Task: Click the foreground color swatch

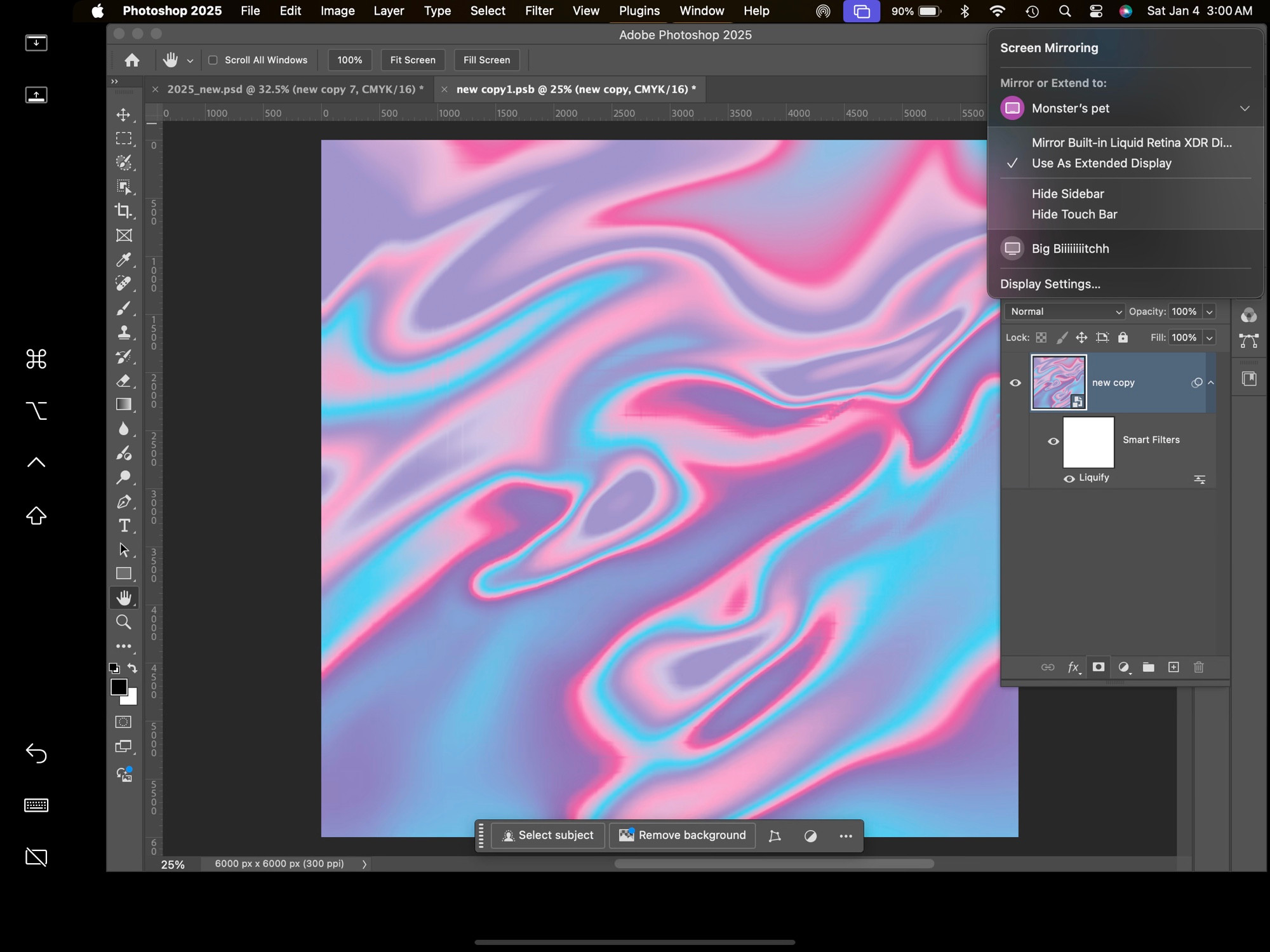Action: pos(119,687)
